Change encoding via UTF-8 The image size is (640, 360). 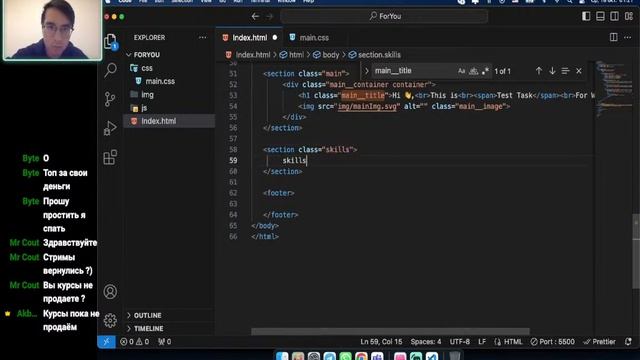pos(460,342)
